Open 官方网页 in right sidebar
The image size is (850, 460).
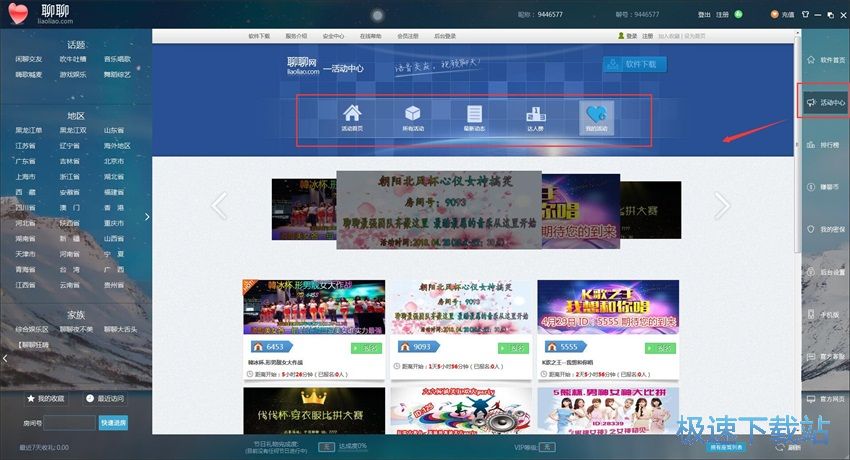point(826,399)
